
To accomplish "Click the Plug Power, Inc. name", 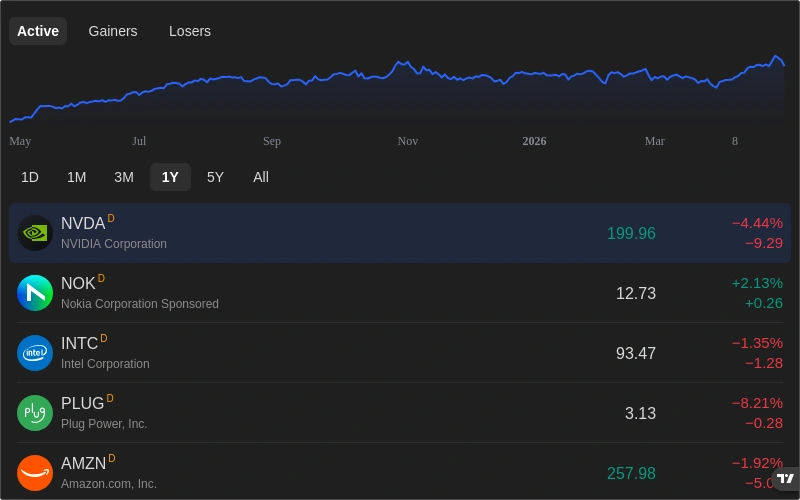I will pyautogui.click(x=104, y=423).
